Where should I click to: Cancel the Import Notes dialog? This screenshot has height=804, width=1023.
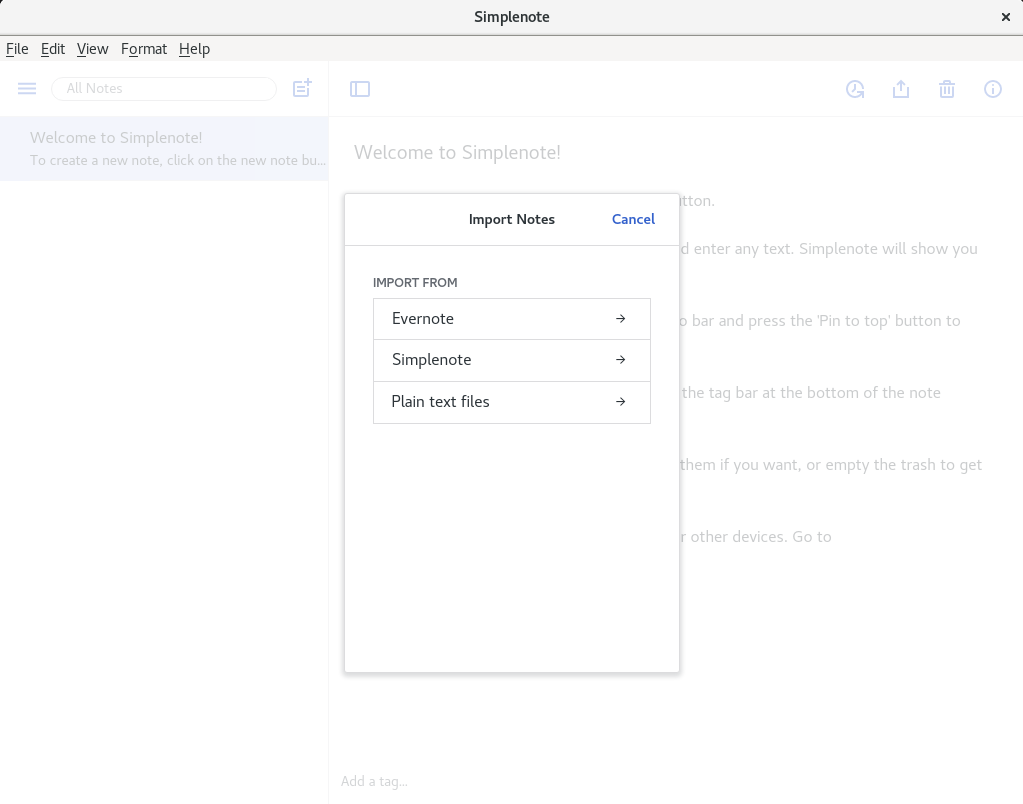pos(633,219)
